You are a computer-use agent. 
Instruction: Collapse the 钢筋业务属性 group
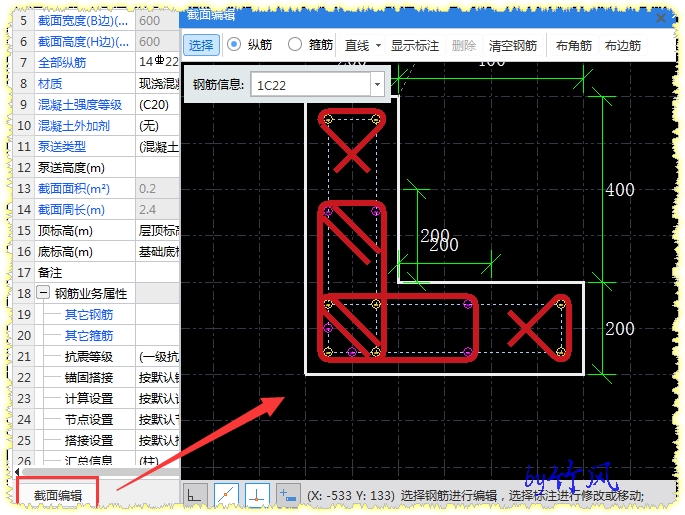pos(43,292)
